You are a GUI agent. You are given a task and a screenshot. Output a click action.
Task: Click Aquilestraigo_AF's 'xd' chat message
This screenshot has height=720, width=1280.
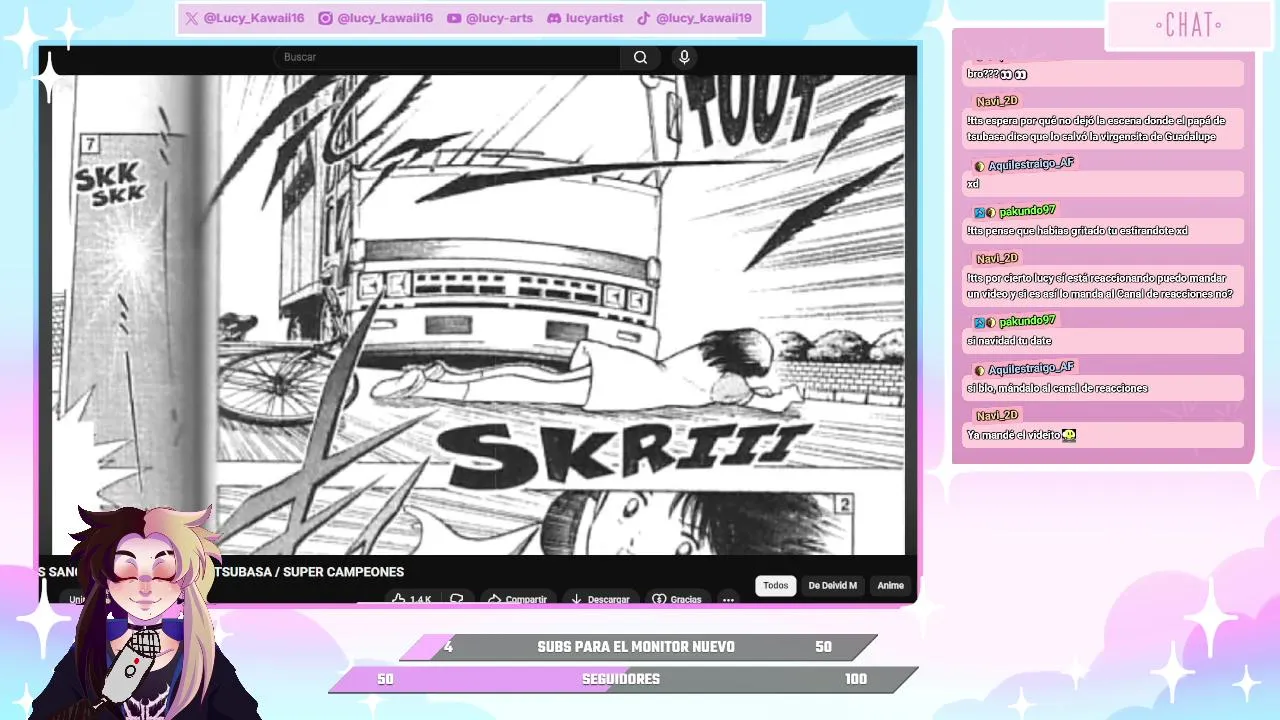[1103, 184]
